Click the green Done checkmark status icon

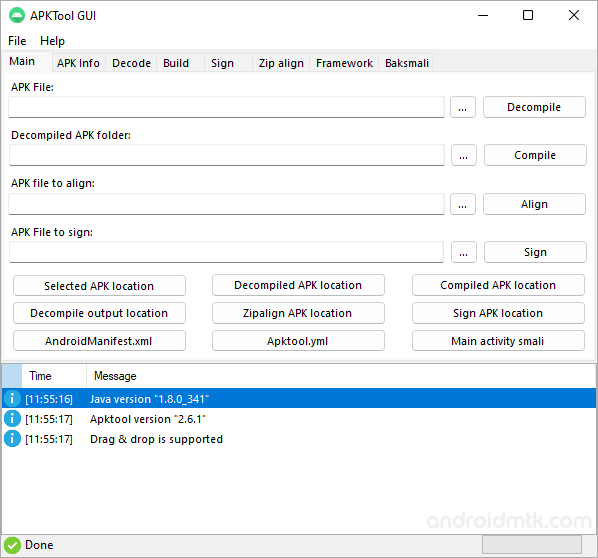click(x=12, y=545)
